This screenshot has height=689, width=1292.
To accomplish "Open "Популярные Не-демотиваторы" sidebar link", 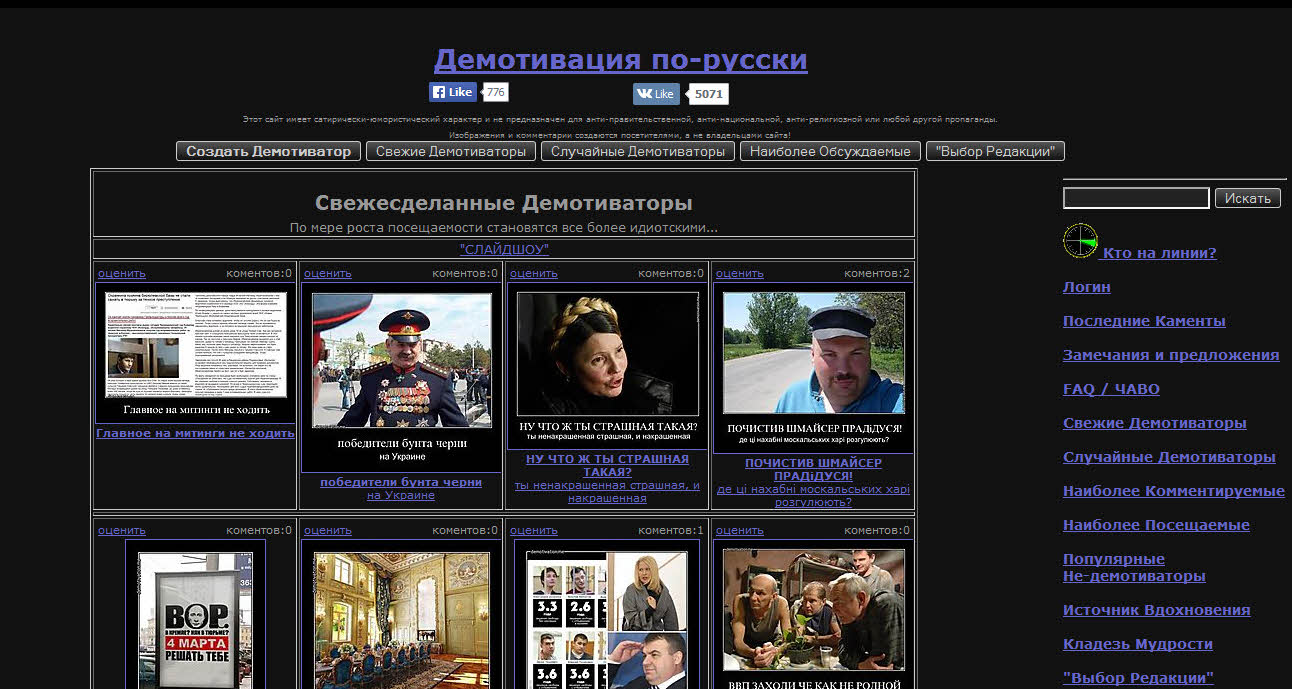I will click(1134, 567).
